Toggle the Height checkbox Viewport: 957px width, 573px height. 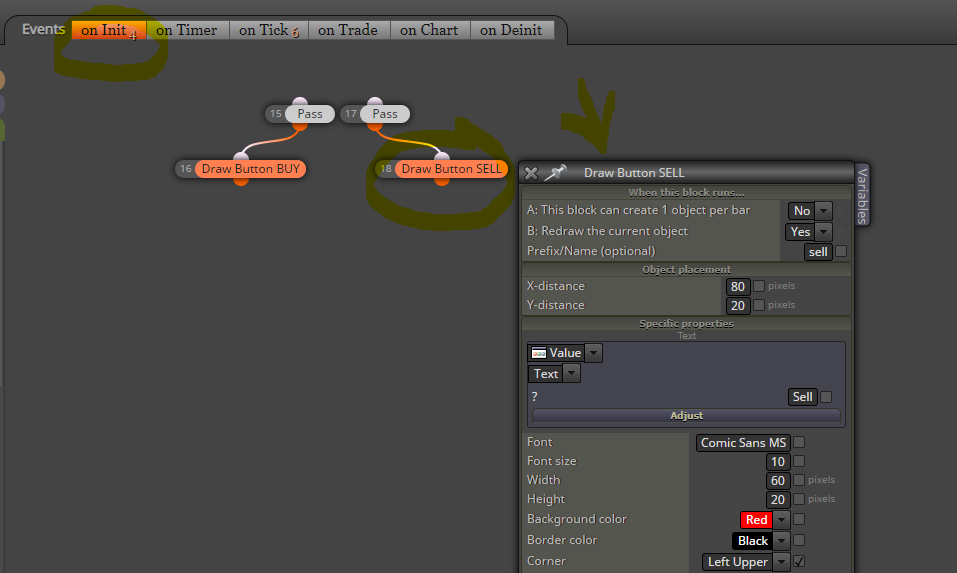pyautogui.click(x=799, y=499)
